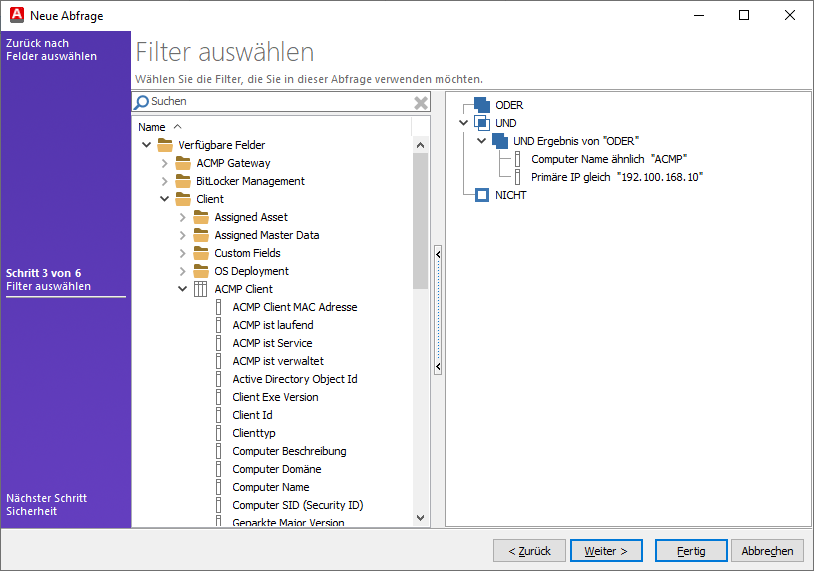Click the Custom Fields folder icon
The width and height of the screenshot is (814, 571).
(201, 253)
